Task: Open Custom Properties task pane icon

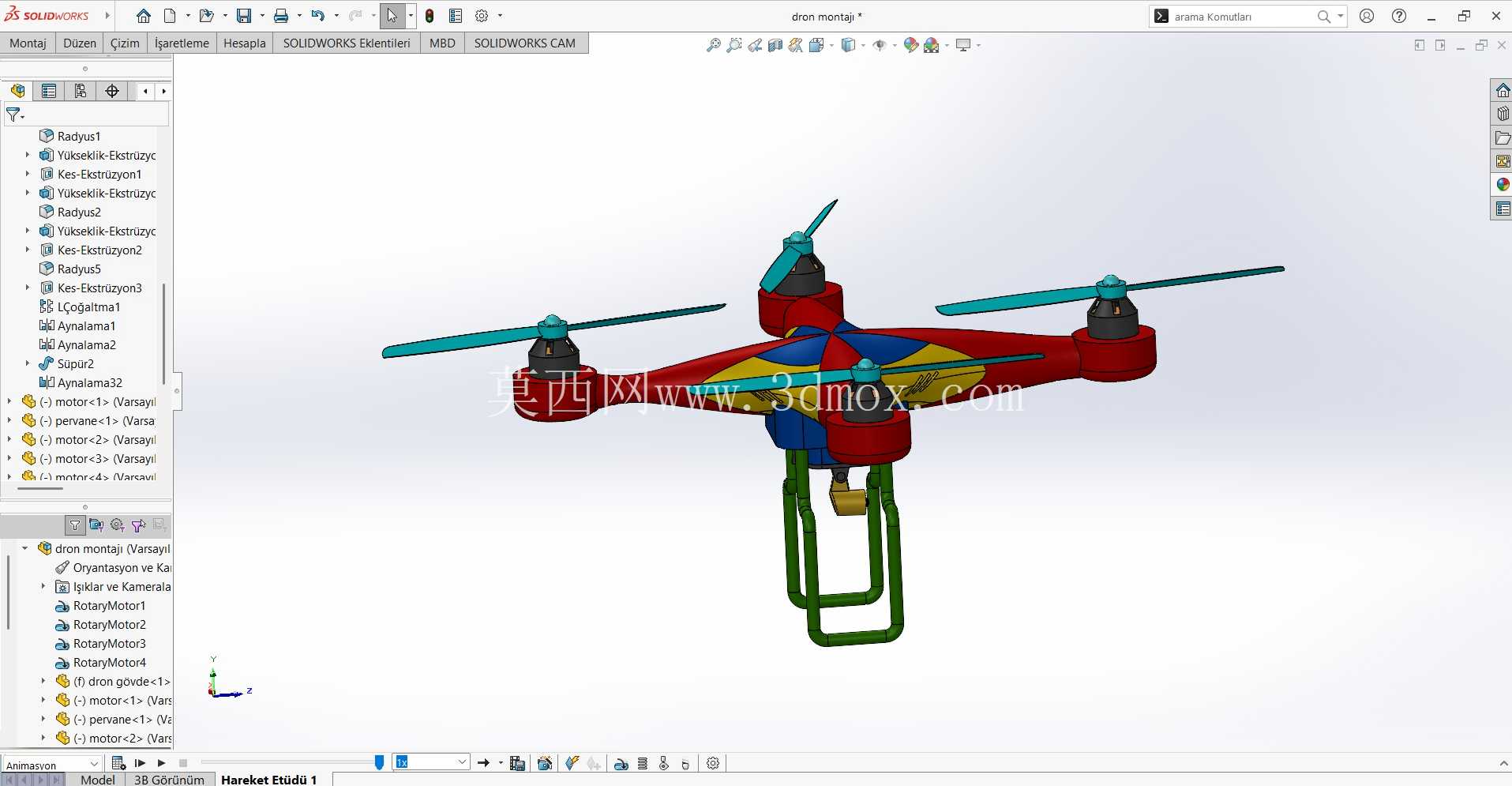Action: point(1502,209)
